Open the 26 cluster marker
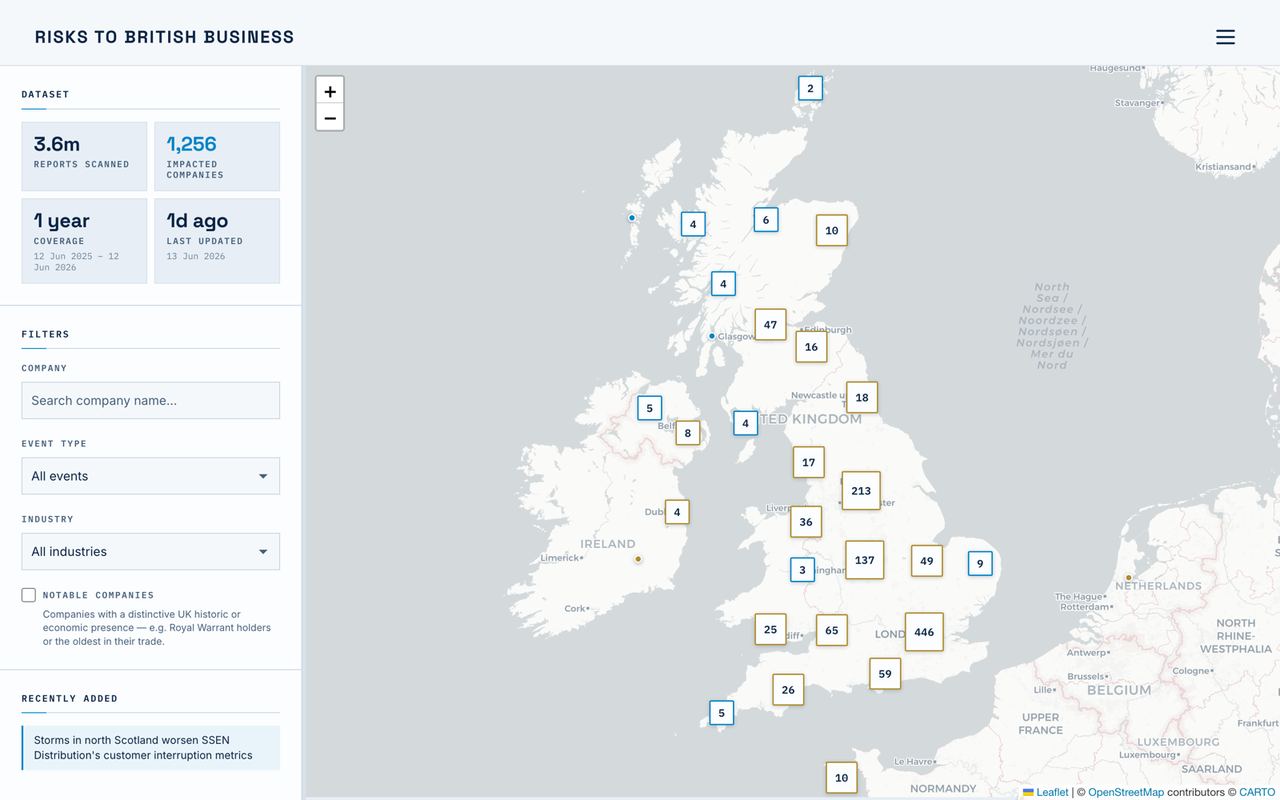This screenshot has height=800, width=1280. (x=788, y=690)
